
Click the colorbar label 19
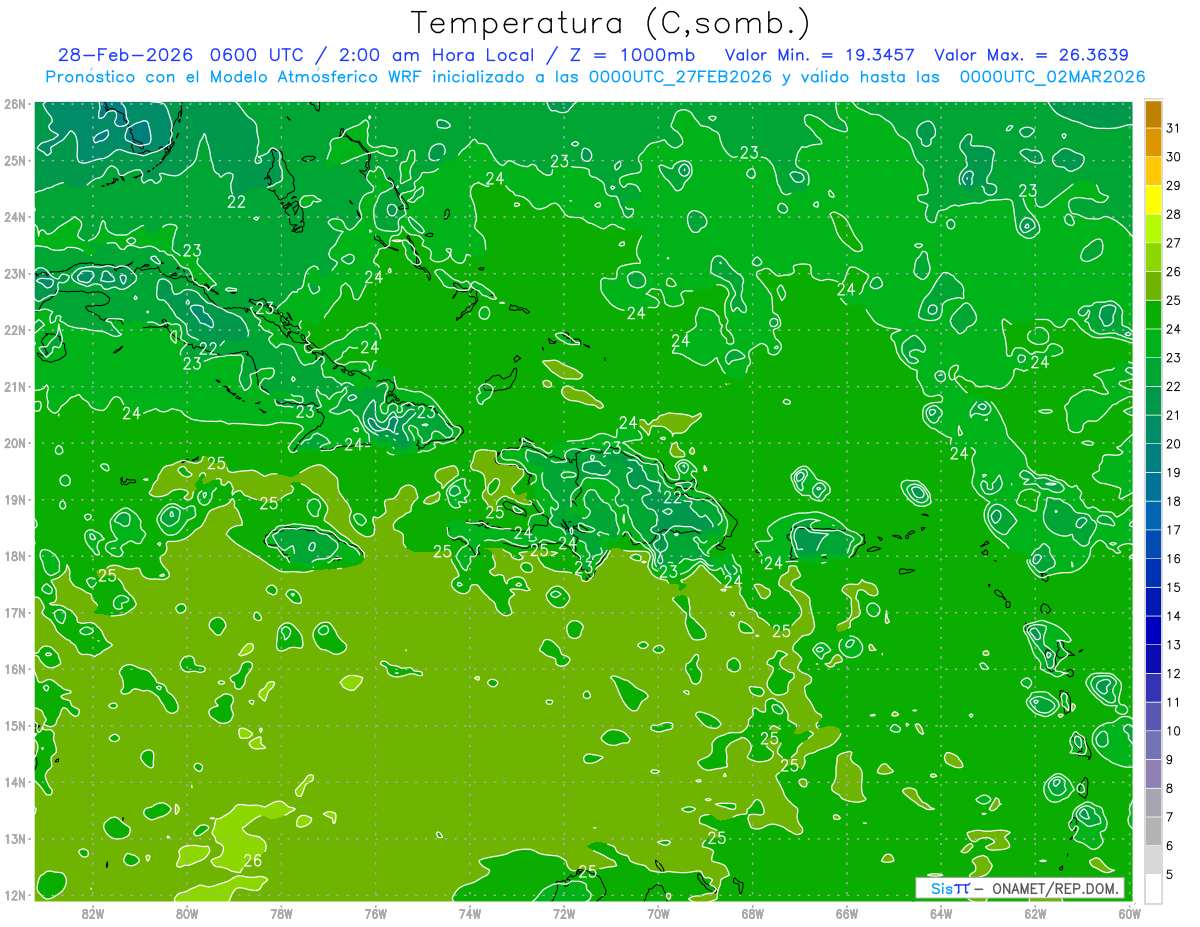[1174, 472]
